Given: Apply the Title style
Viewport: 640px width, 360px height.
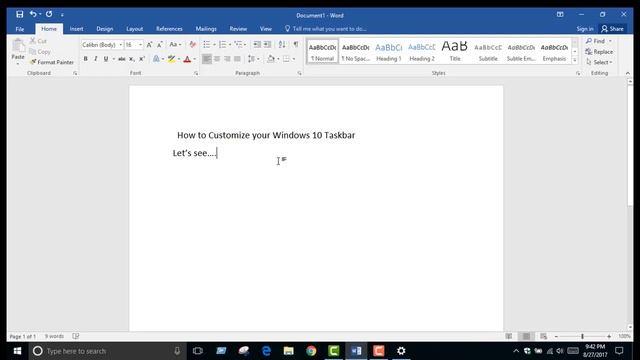Looking at the screenshot, I should pyautogui.click(x=455, y=51).
